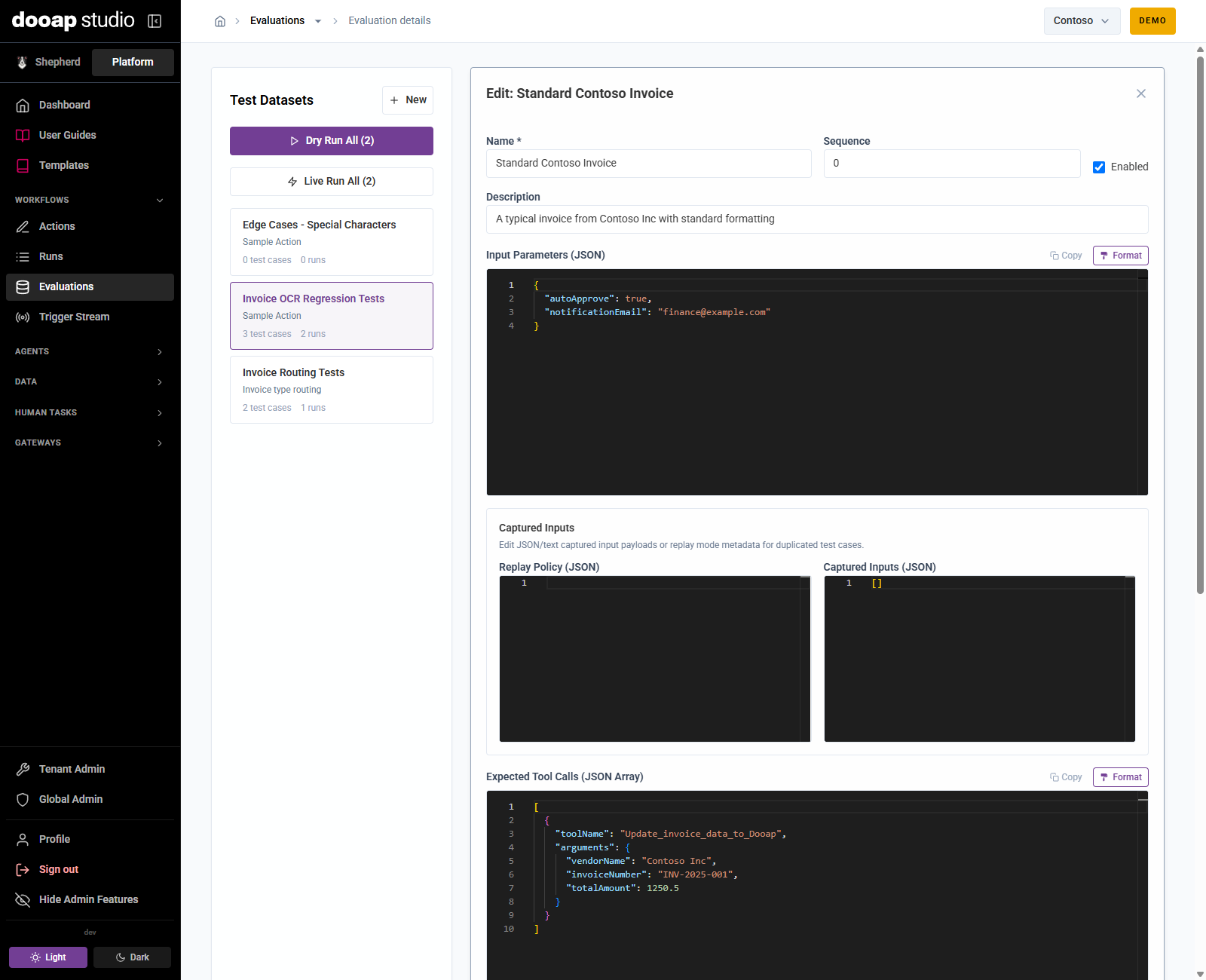The width and height of the screenshot is (1206, 980).
Task: Open the Runs list
Action: [x=90, y=256]
